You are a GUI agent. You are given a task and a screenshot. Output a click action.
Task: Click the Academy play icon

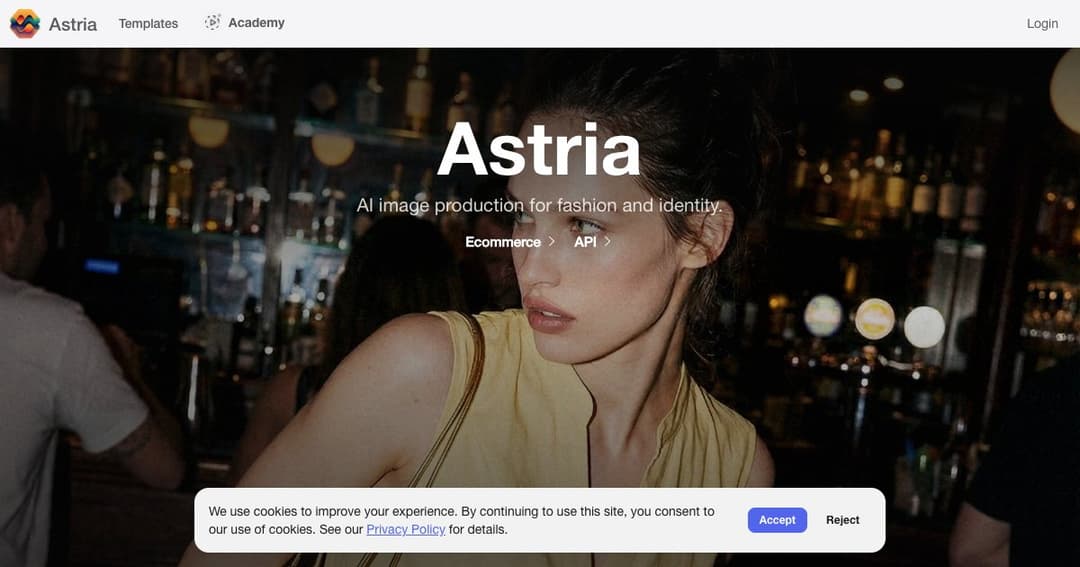pyautogui.click(x=213, y=22)
